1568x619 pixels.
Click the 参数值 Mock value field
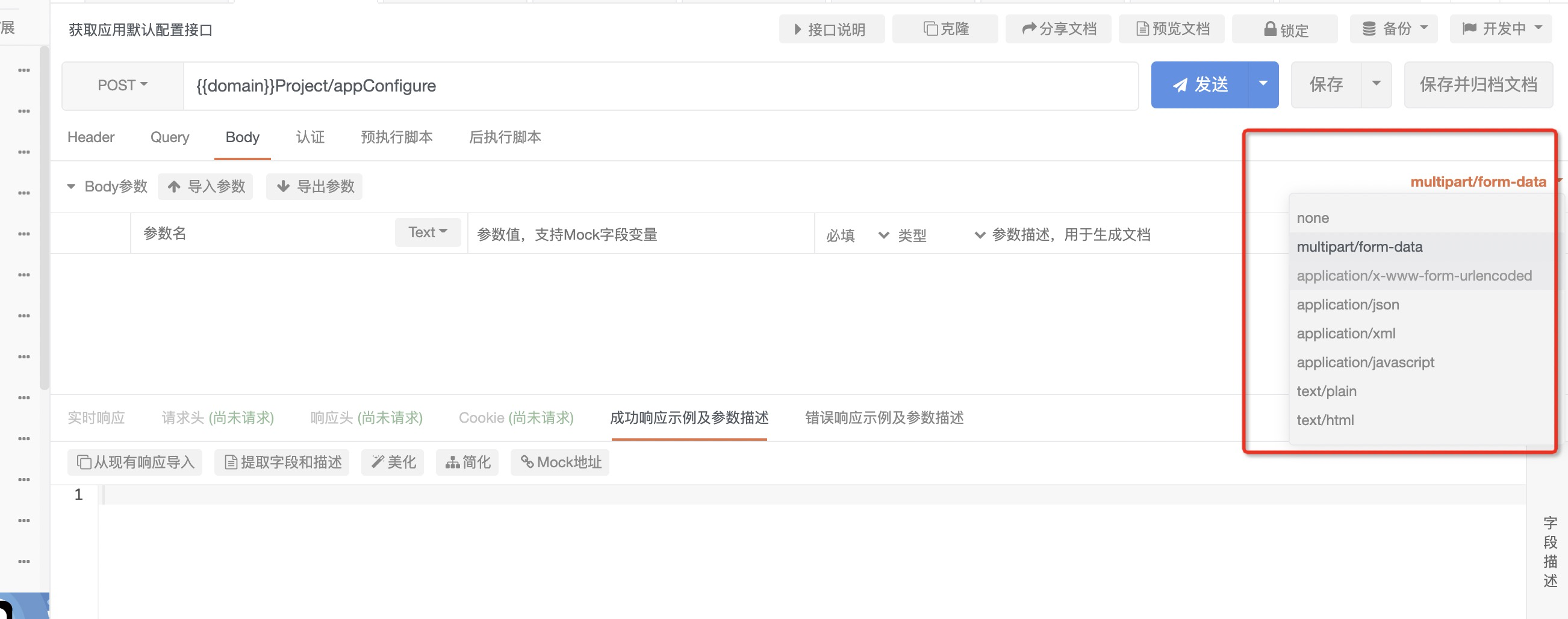(x=641, y=234)
